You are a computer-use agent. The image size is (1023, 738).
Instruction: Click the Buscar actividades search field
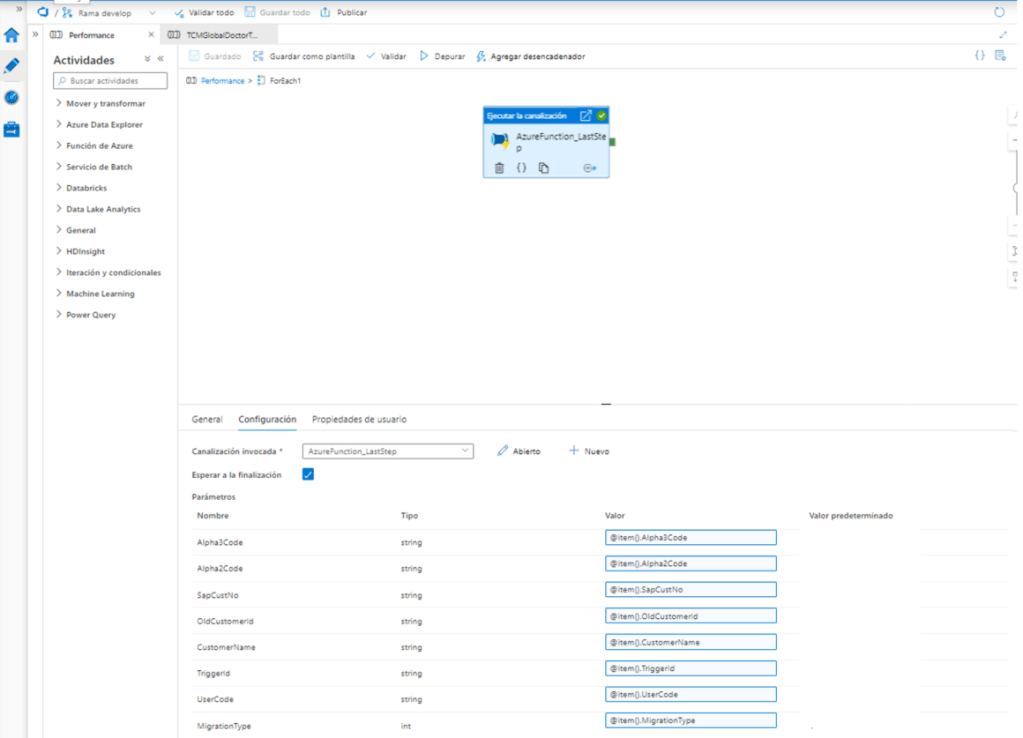pyautogui.click(x=110, y=80)
